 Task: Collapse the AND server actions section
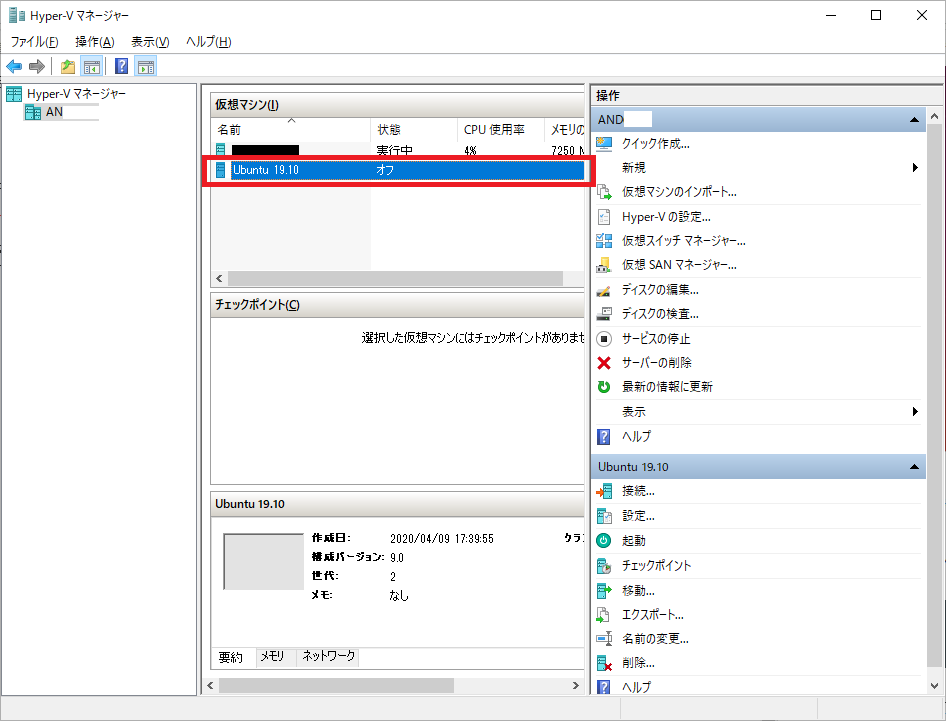(914, 119)
